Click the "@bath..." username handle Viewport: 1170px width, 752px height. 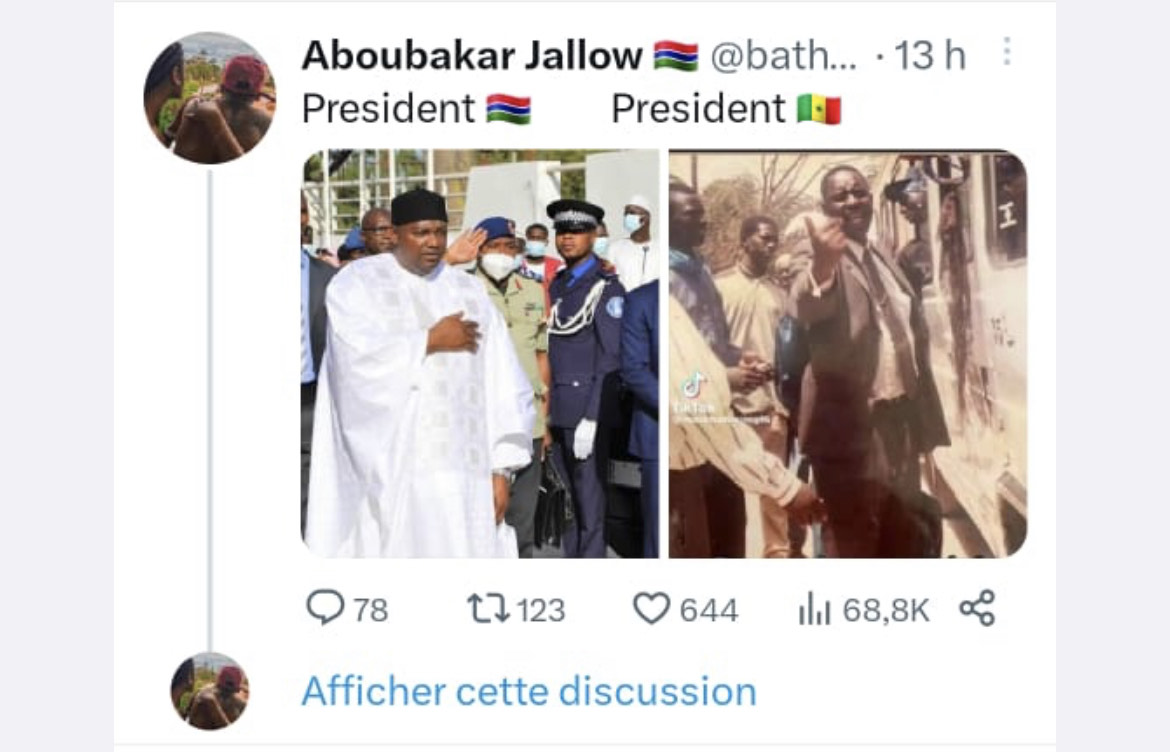783,56
